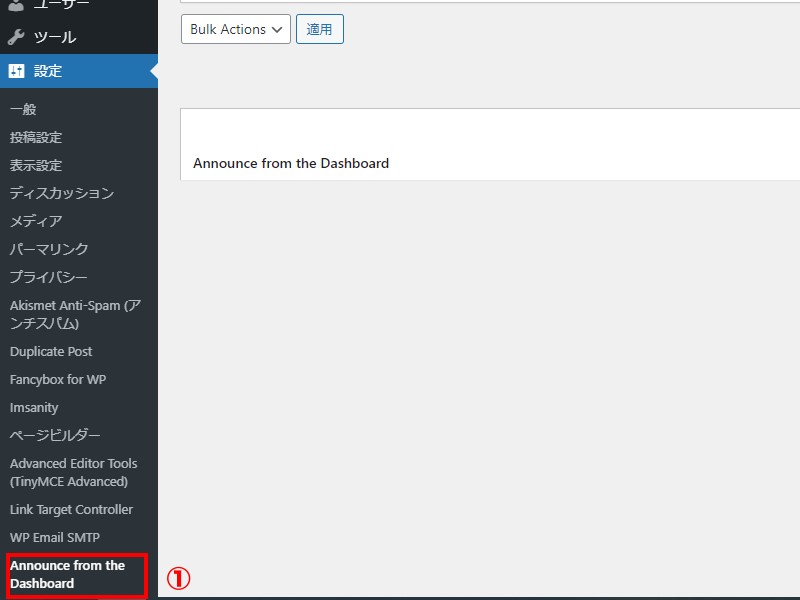The image size is (800, 600).
Task: Open Advanced Editor Tools (TinyMCE Advanced)
Action: [73, 472]
